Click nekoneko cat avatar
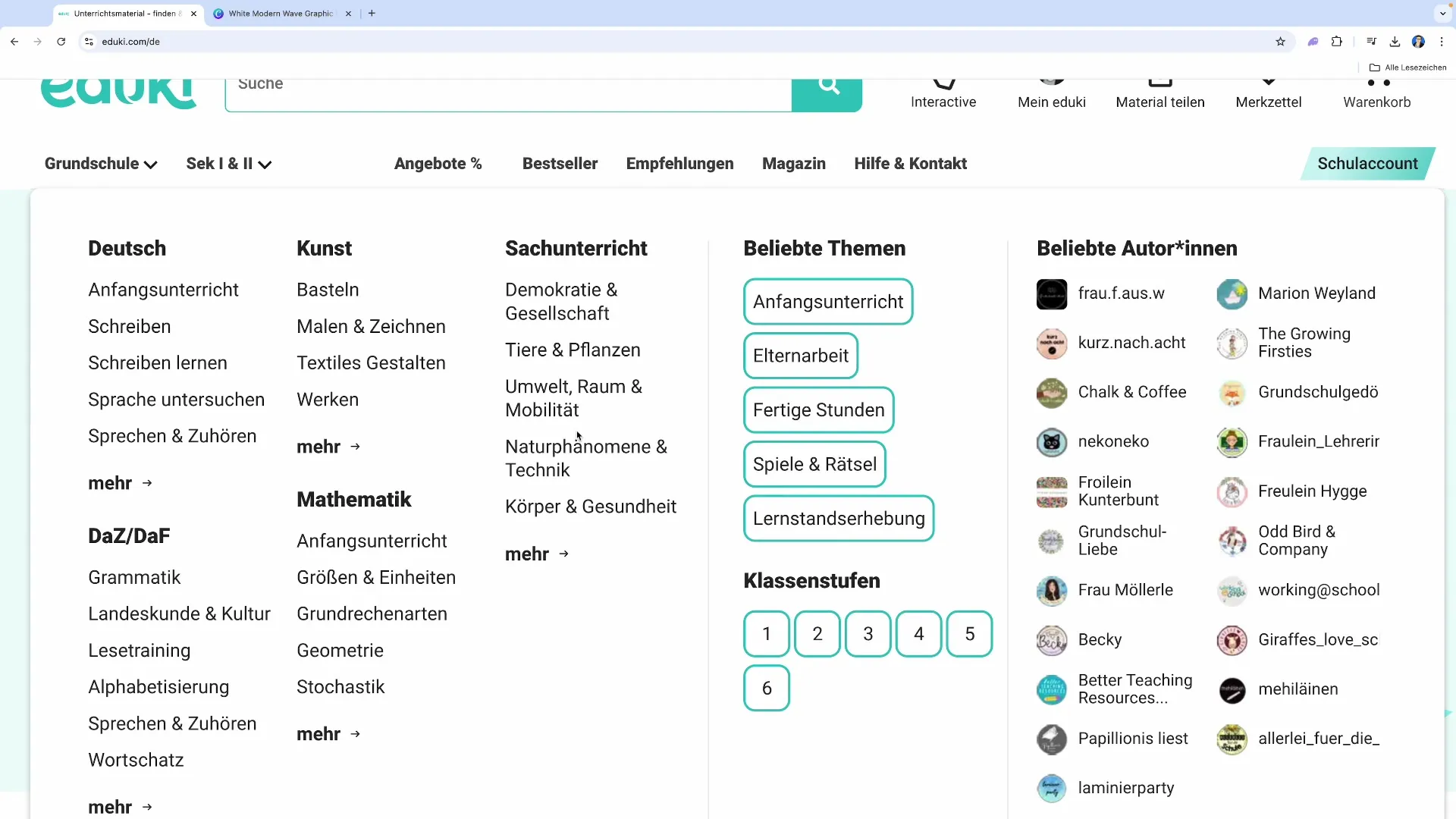This screenshot has height=819, width=1456. point(1051,442)
